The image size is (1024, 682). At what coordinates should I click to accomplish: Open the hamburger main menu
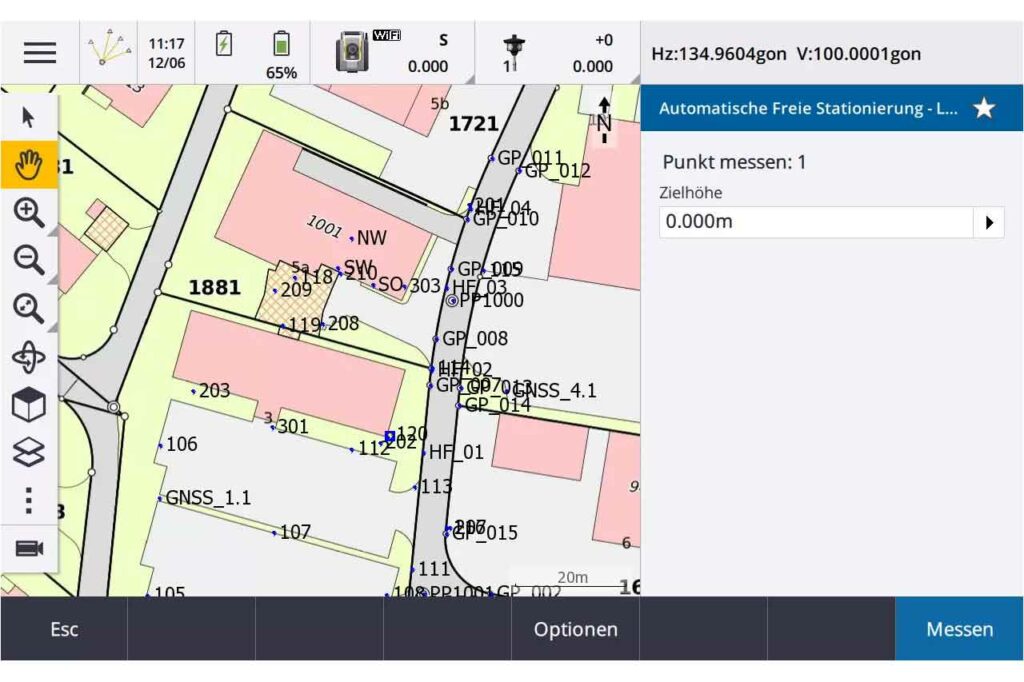coord(40,53)
